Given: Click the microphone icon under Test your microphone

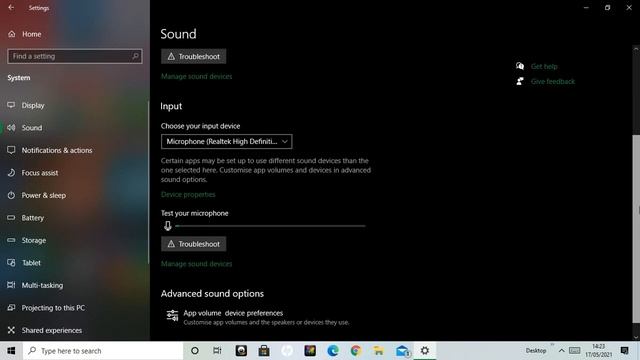Looking at the screenshot, I should [168, 226].
